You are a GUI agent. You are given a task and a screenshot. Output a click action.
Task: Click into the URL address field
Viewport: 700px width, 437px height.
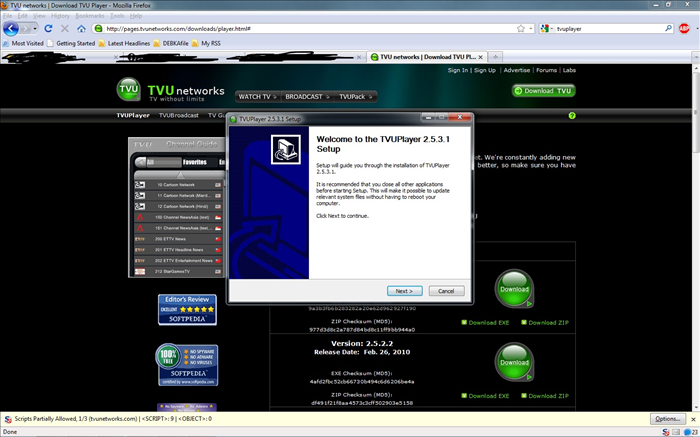pos(308,29)
